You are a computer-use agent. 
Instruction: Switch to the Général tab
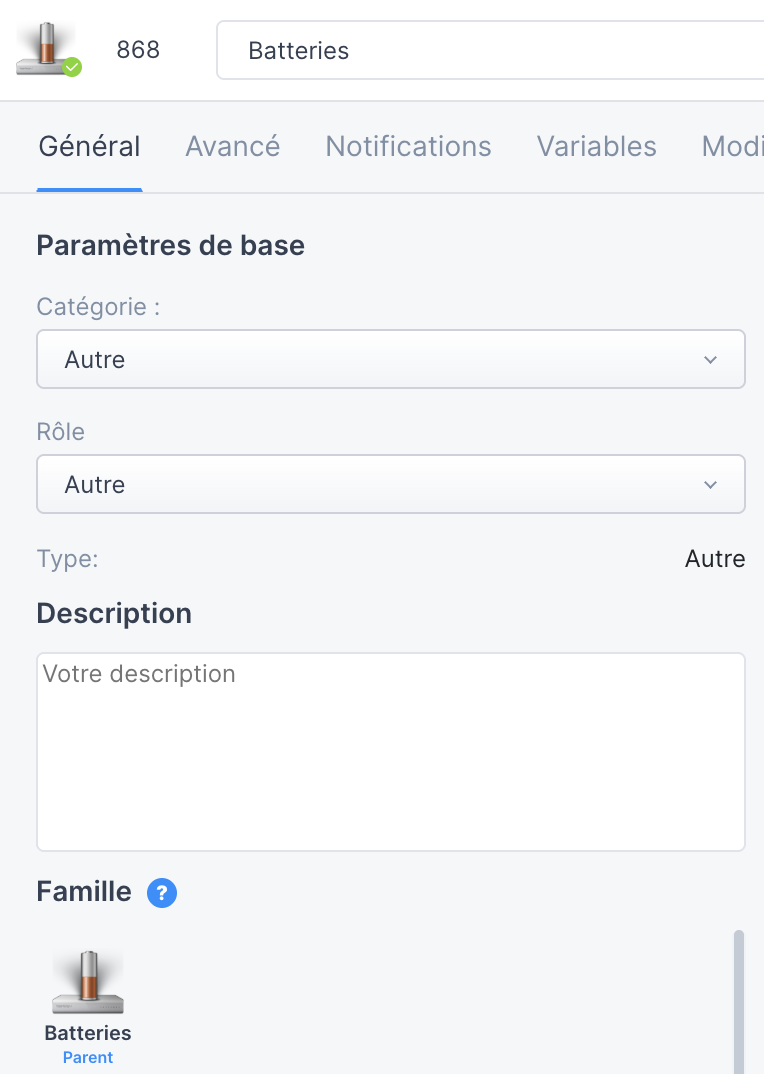(89, 147)
